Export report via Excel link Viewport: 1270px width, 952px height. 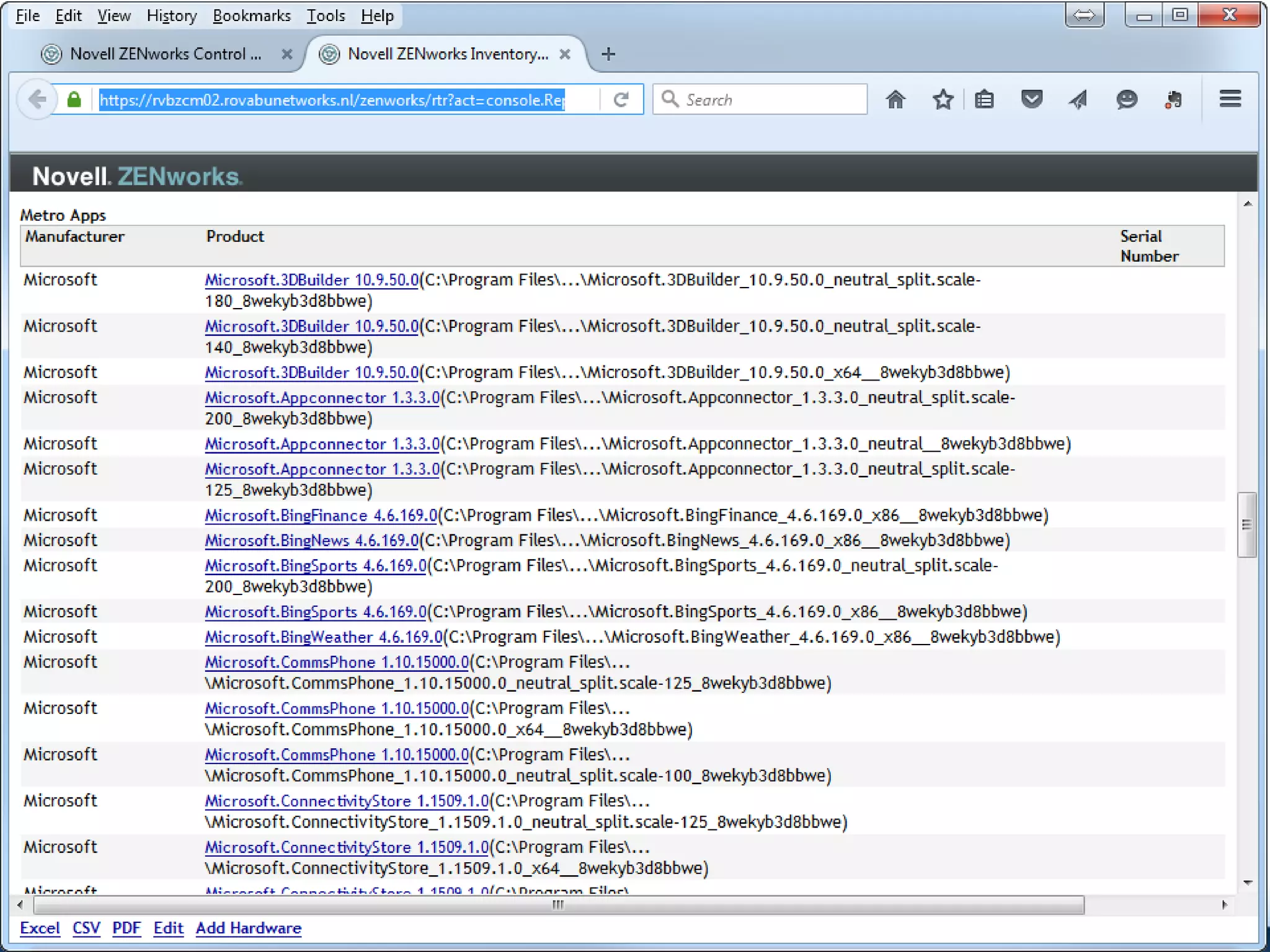(x=40, y=928)
